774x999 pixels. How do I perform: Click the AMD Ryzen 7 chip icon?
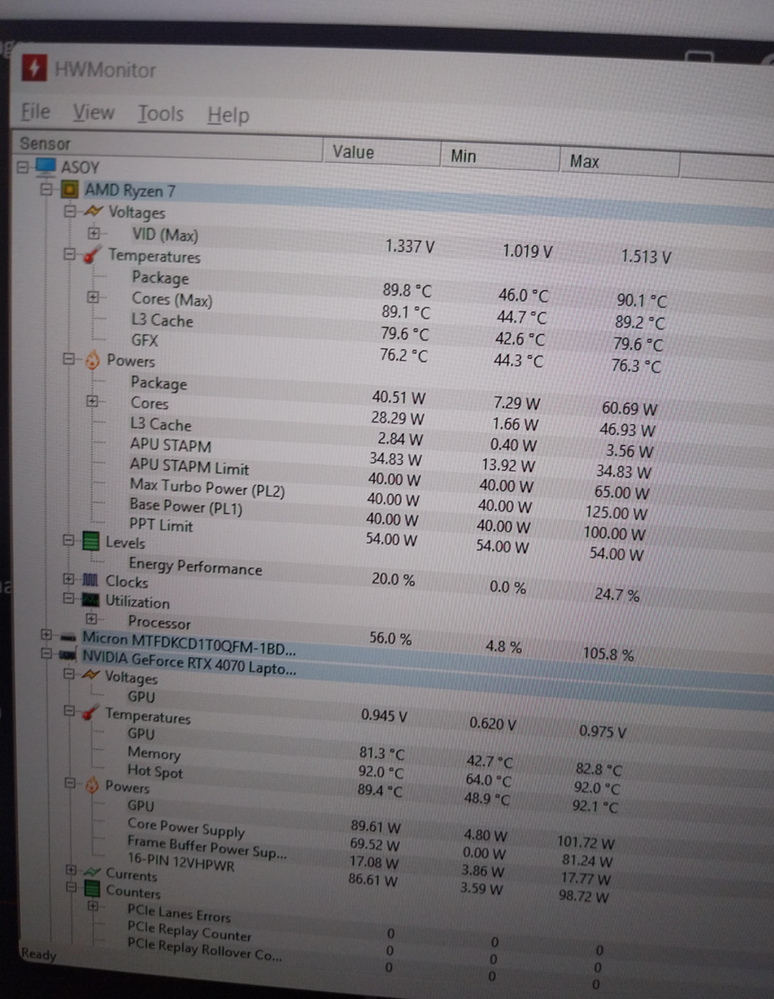69,189
